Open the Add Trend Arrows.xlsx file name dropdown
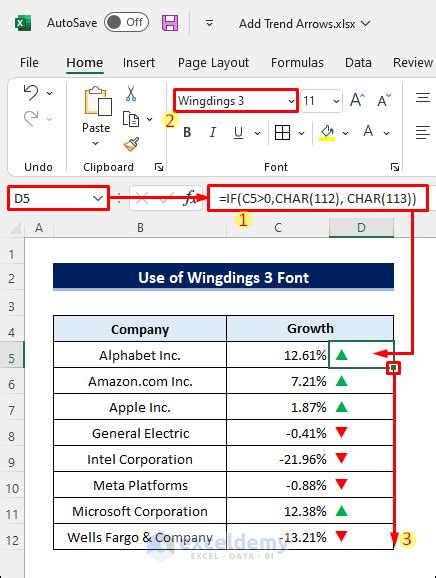The image size is (436, 578). (366, 24)
